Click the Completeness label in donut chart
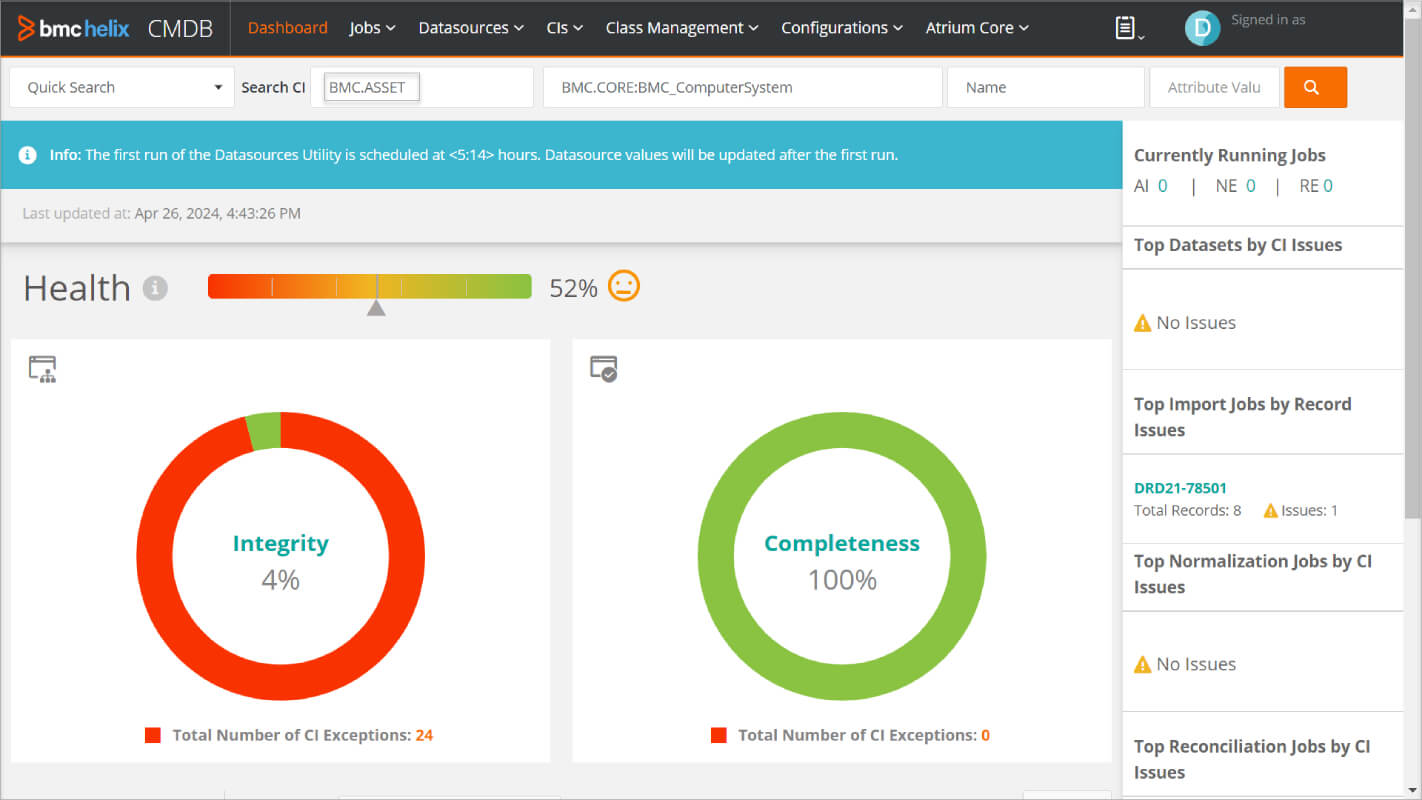Screen dimensions: 1422x800 coord(842,543)
